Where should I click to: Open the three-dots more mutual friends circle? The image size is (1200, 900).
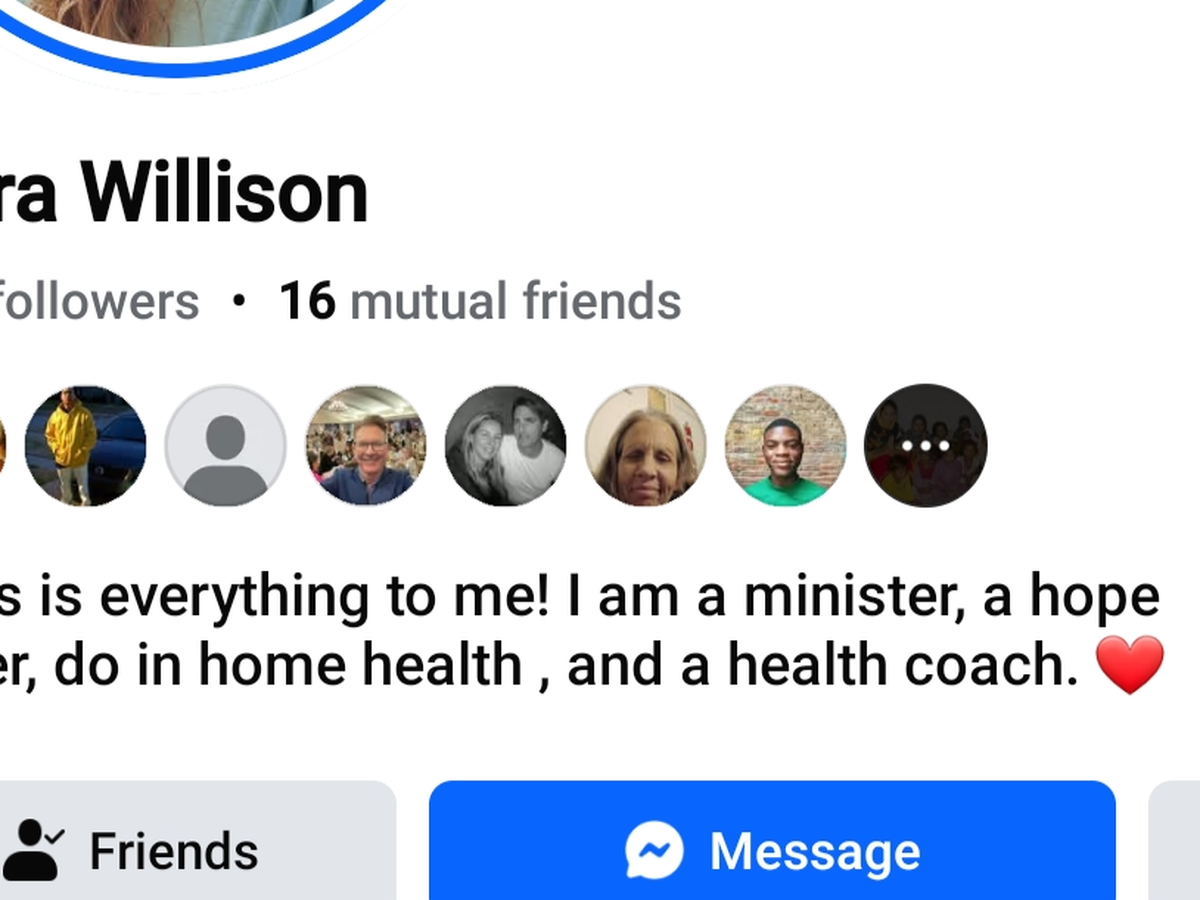925,445
